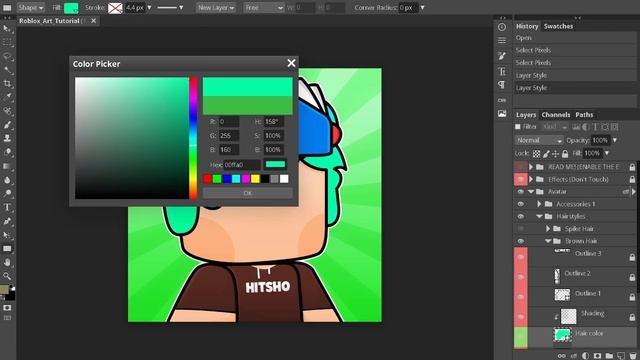Open the layer Opacity slider arrow
Viewport: 640px width, 360px height.
tap(615, 140)
